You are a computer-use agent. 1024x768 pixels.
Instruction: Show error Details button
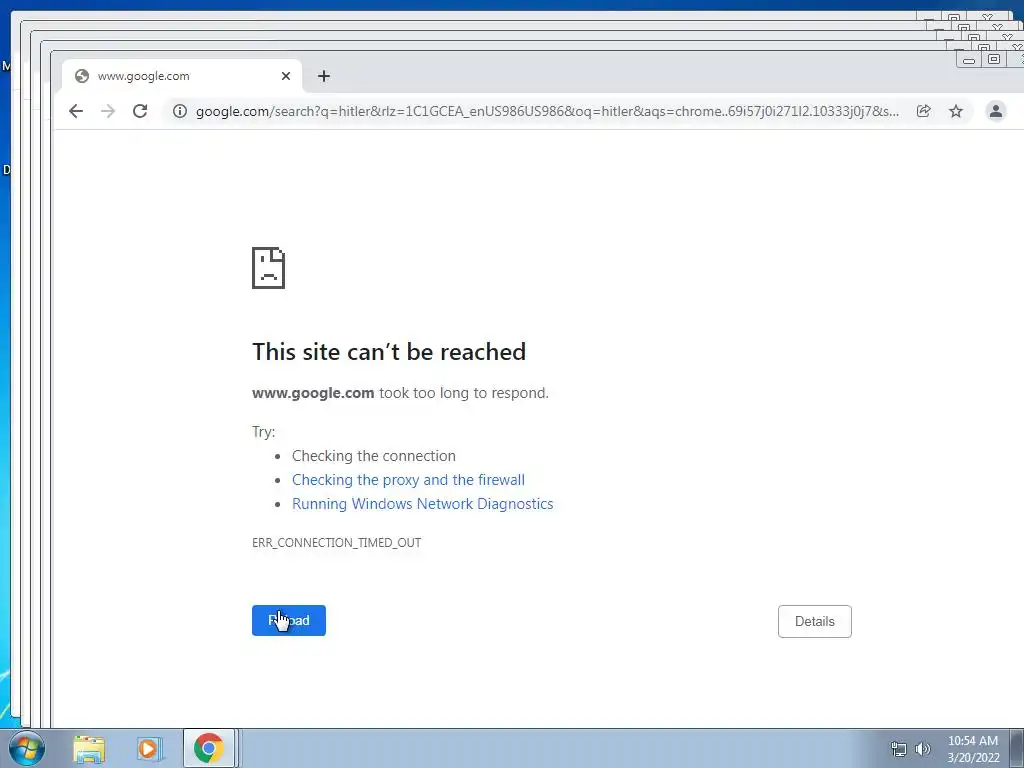point(814,621)
